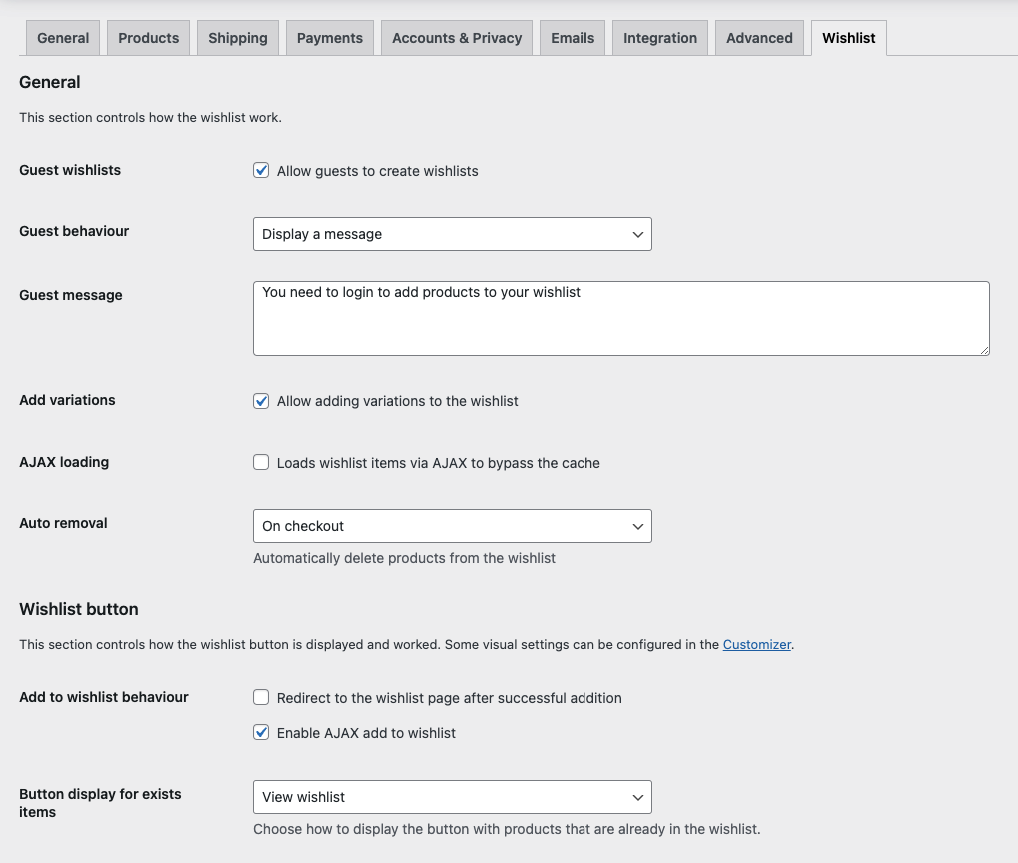Viewport: 1018px width, 863px height.
Task: Select the Advanced tab
Action: coord(759,38)
